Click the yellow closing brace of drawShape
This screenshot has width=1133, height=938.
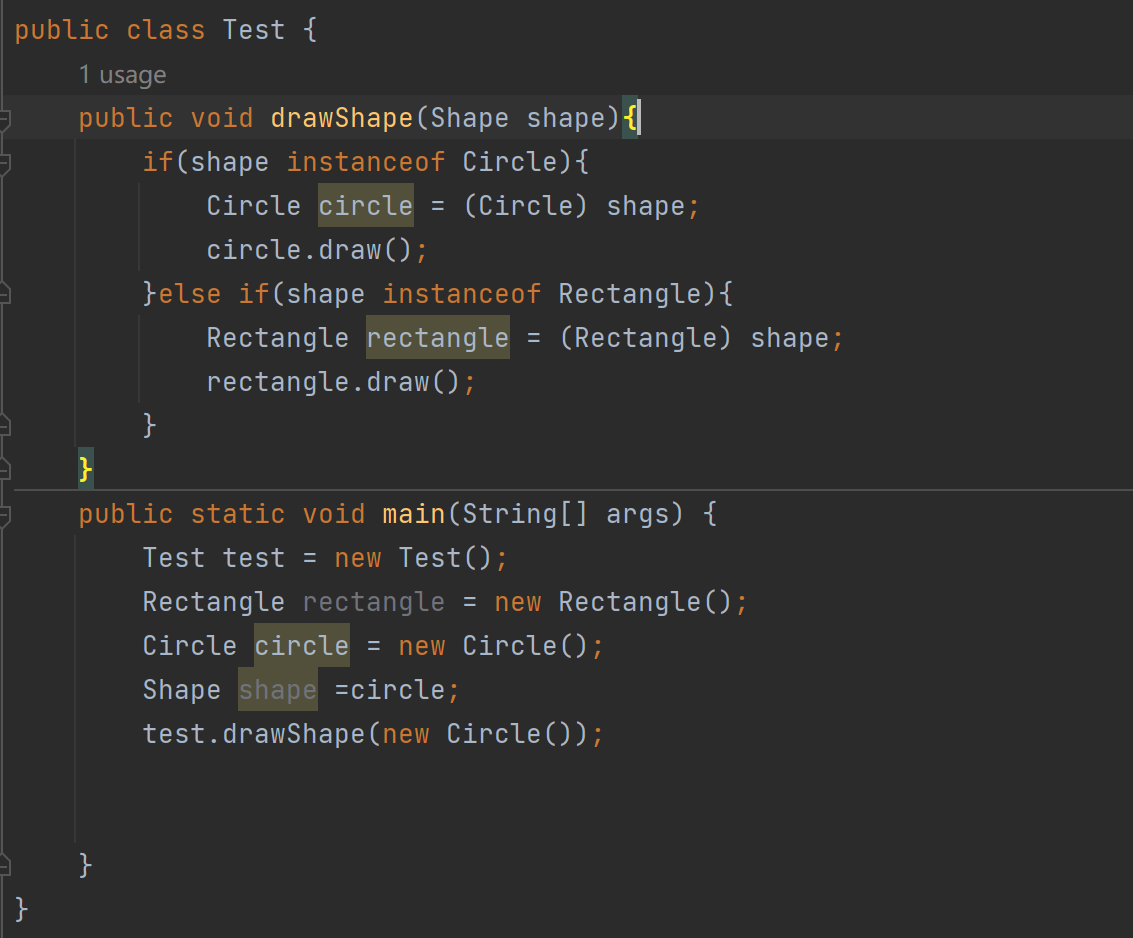84,467
